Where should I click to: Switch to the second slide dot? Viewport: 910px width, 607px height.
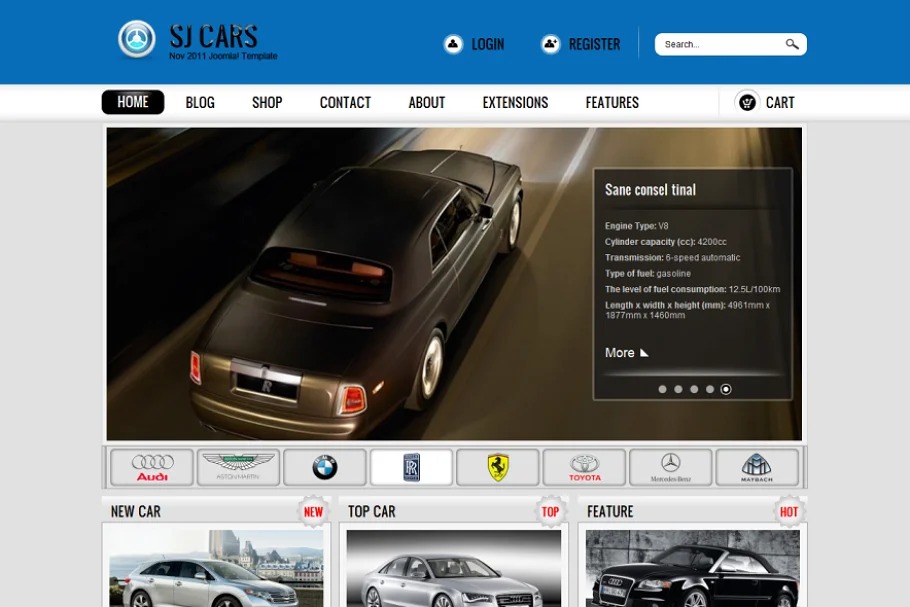coord(678,389)
